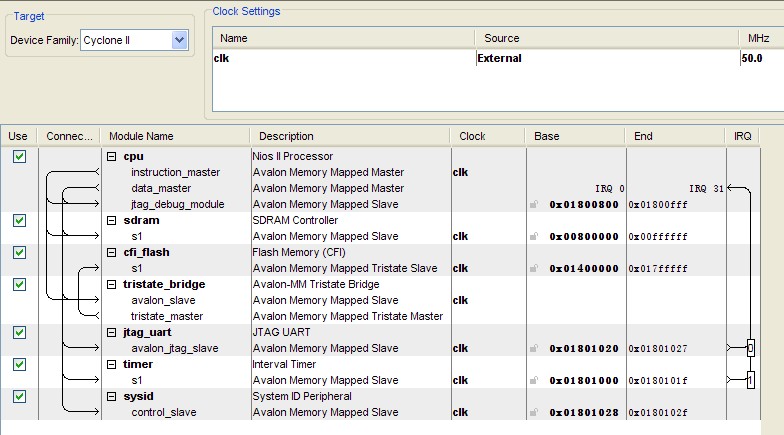Lock the timer s1 base address 0x01801000

(x=537, y=381)
